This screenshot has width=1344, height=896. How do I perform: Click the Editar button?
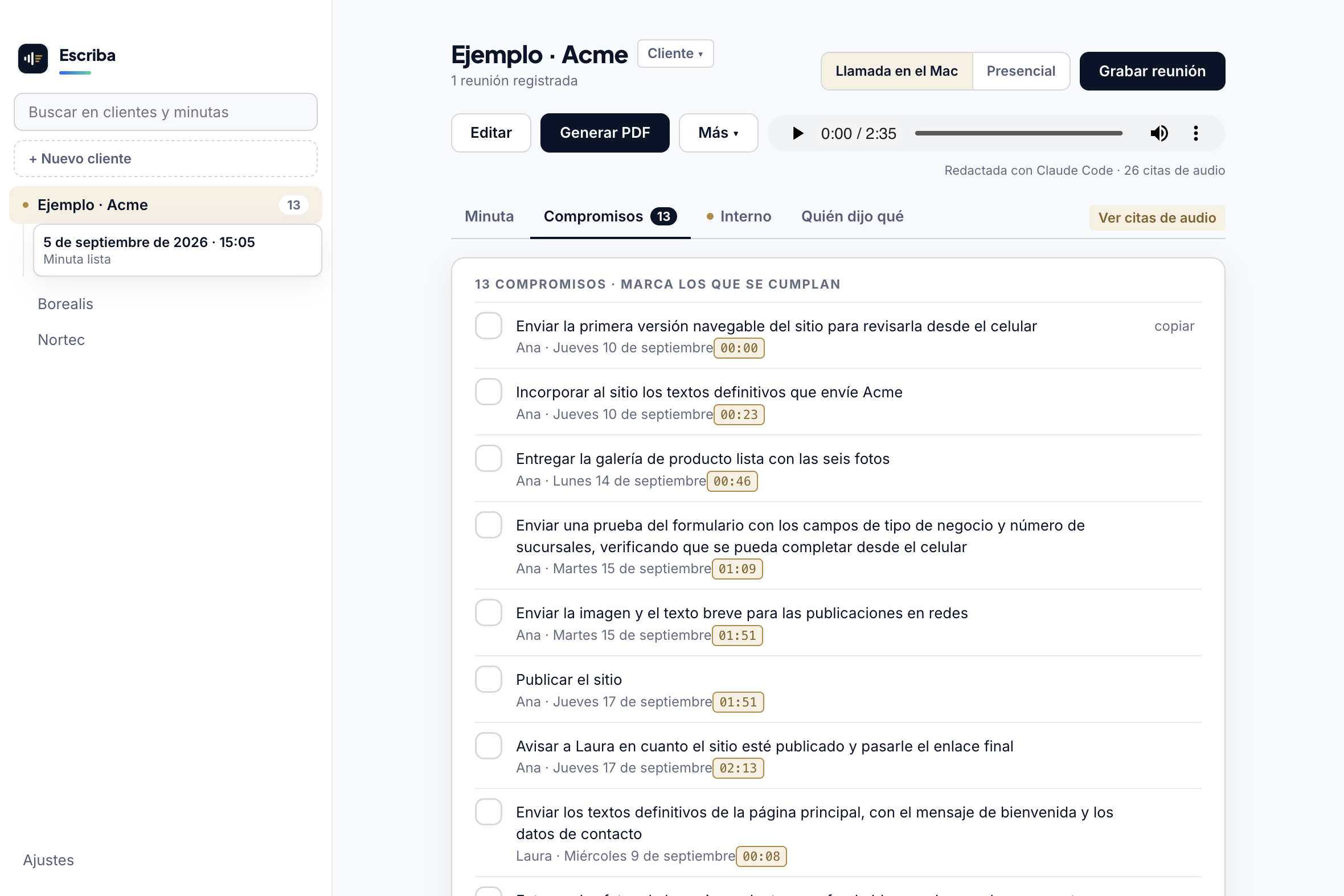click(x=490, y=133)
